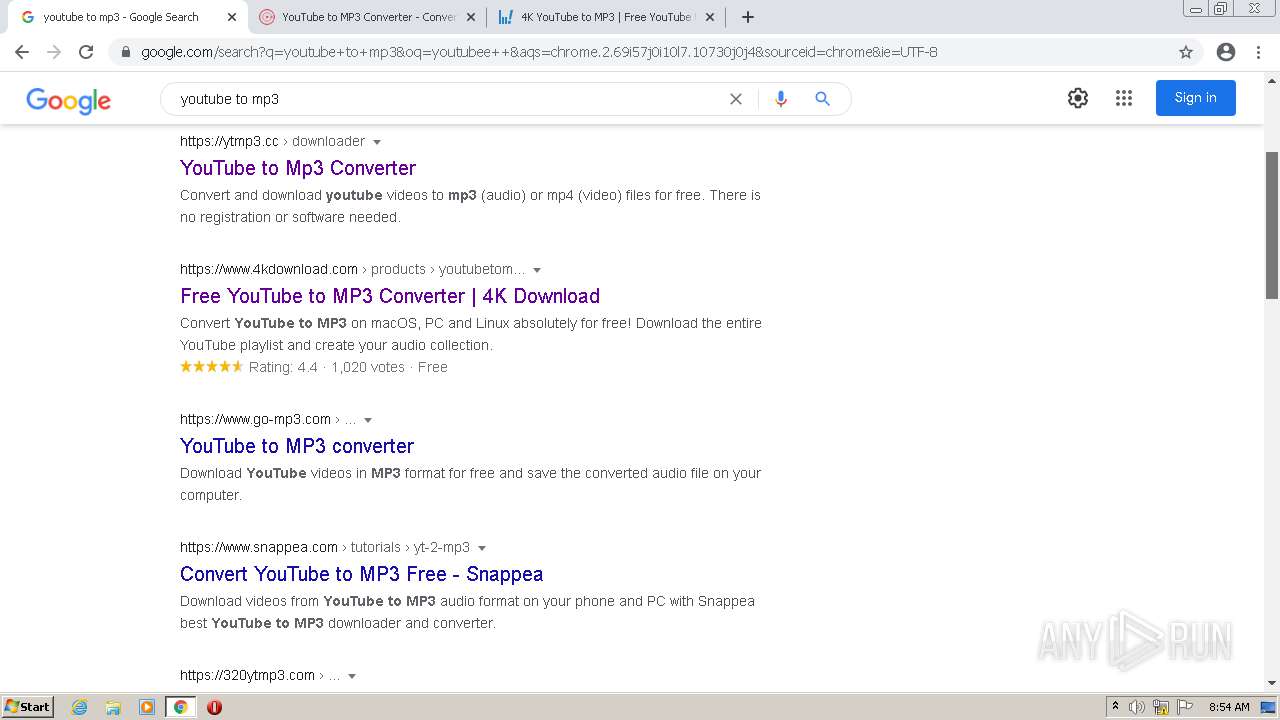Click the 8:54 AM taskbar clock
This screenshot has width=1280, height=720.
click(1229, 707)
